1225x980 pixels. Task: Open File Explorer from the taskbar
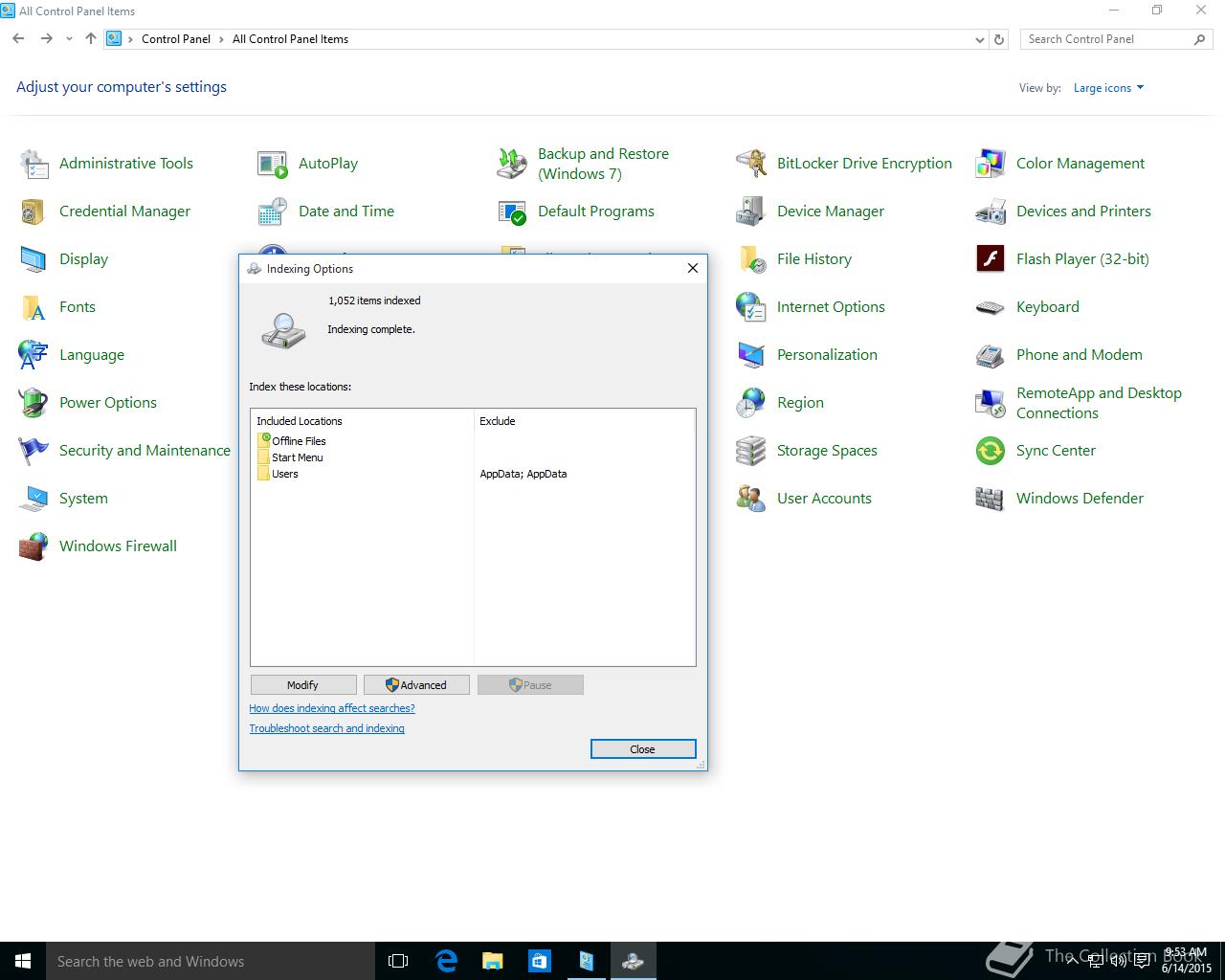[x=492, y=961]
